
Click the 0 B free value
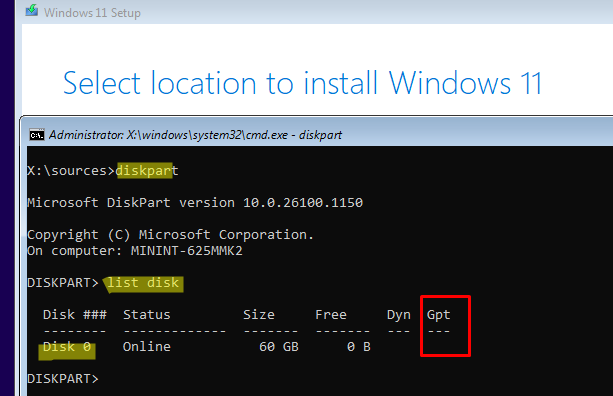[x=358, y=347]
